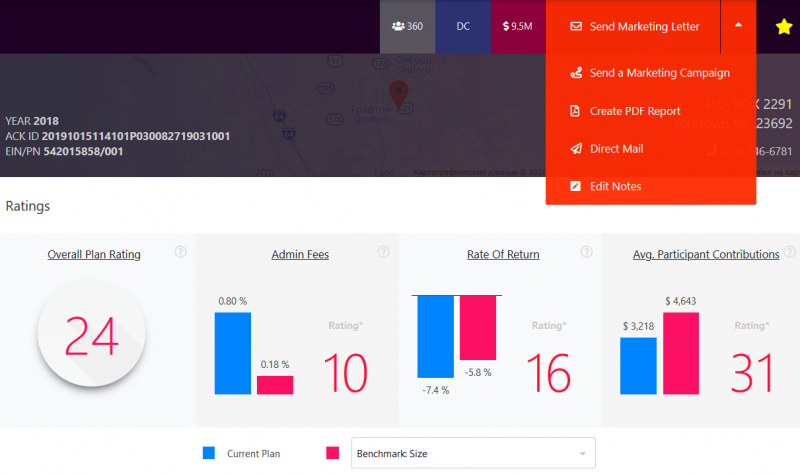Click the yellow star favorite icon
Viewport: 800px width, 475px height.
click(x=784, y=27)
